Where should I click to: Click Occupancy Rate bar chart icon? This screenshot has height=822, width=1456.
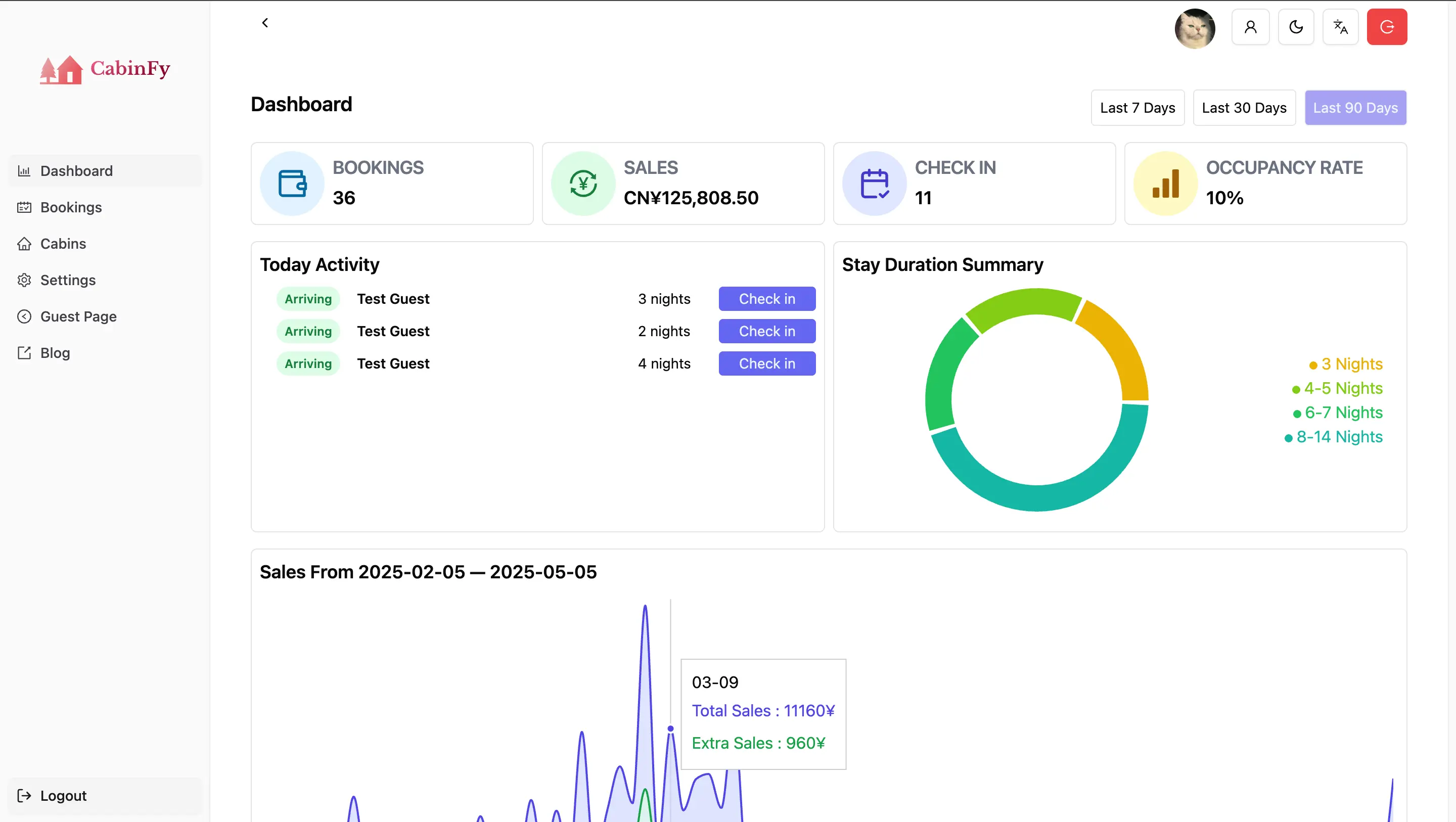[x=1165, y=183]
